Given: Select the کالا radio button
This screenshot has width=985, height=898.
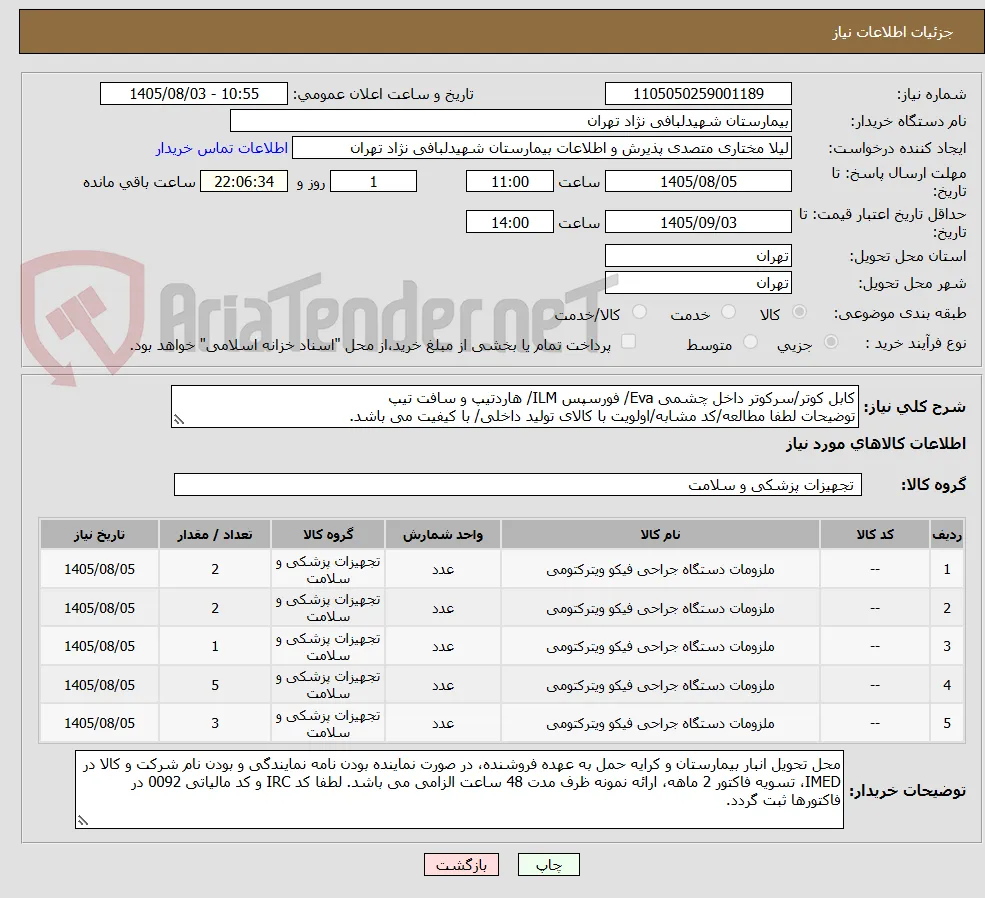Looking at the screenshot, I should (x=799, y=312).
